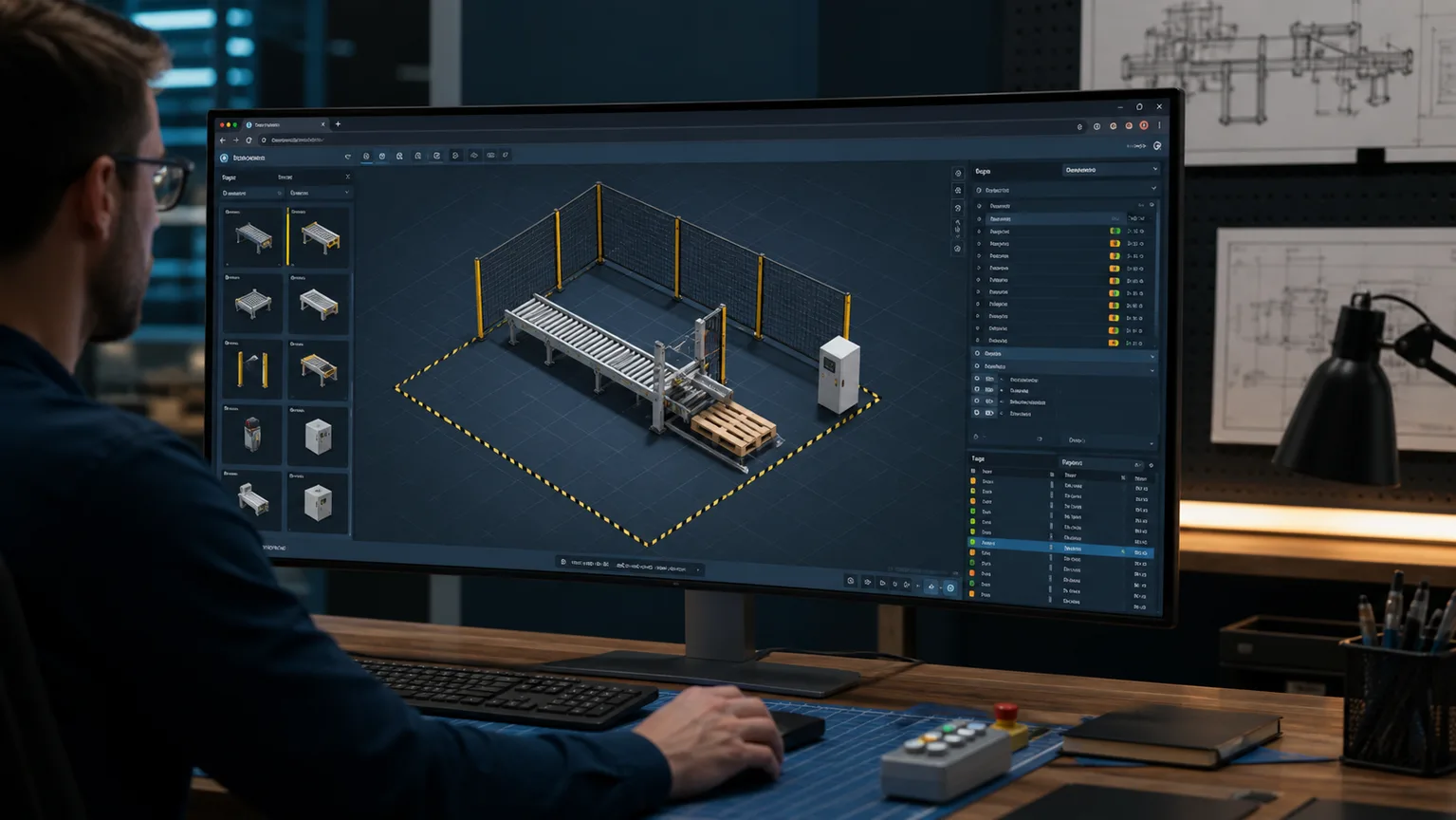Screen dimensions: 1456x820
Task: Click the first orange swatch in the tags list
Action: click(x=973, y=481)
